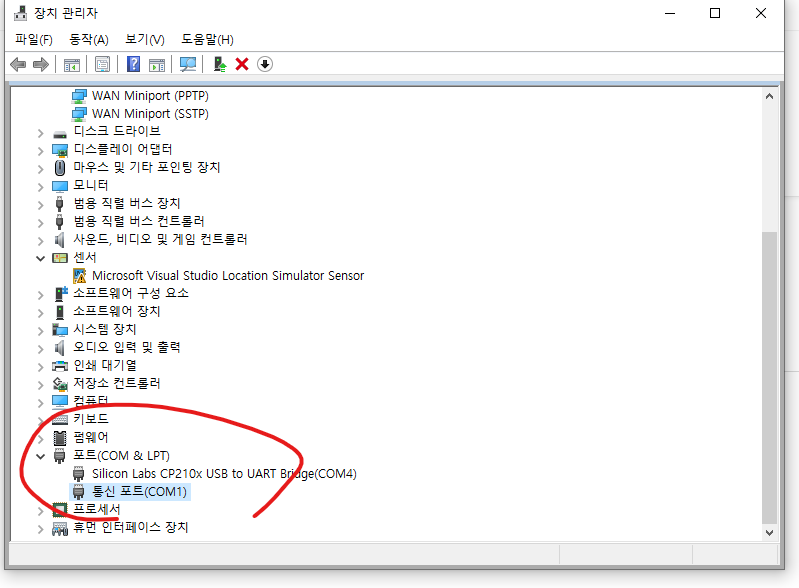Select 사운드, 비디오 및 게임 컨트롤러 row
This screenshot has height=588, width=799.
[160, 239]
